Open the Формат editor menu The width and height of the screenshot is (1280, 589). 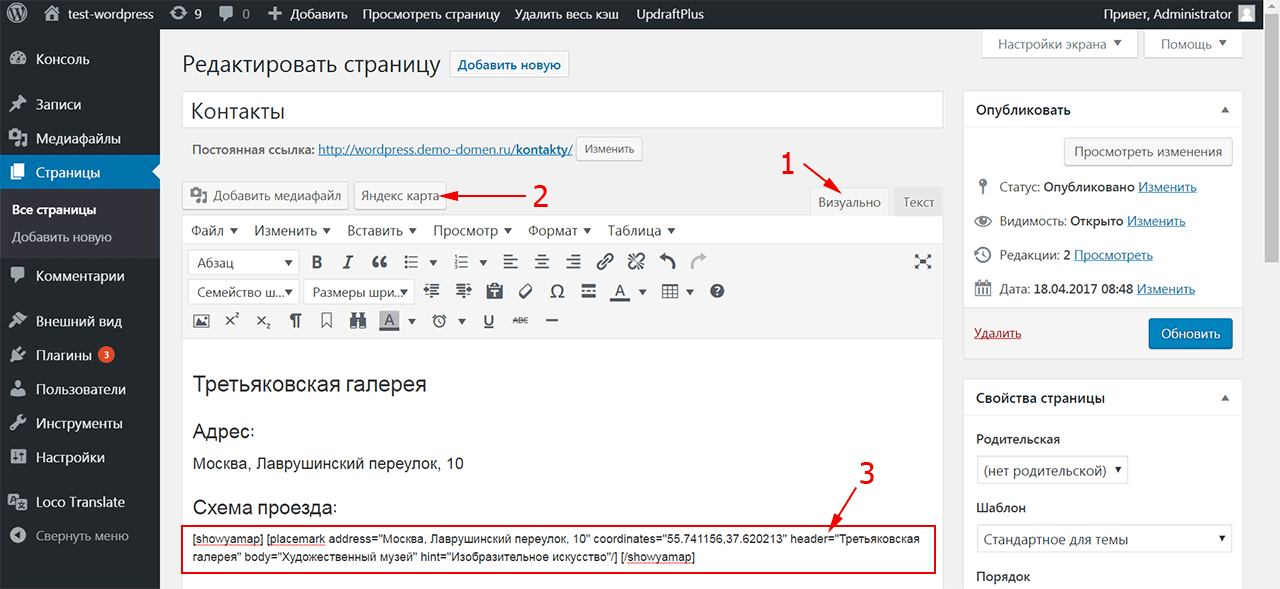pos(560,230)
